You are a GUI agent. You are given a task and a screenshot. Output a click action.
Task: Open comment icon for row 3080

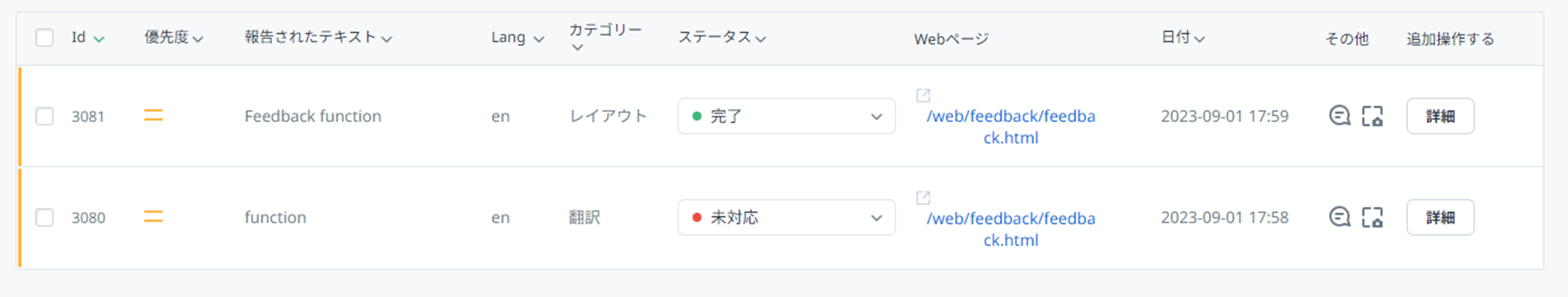coord(1340,217)
